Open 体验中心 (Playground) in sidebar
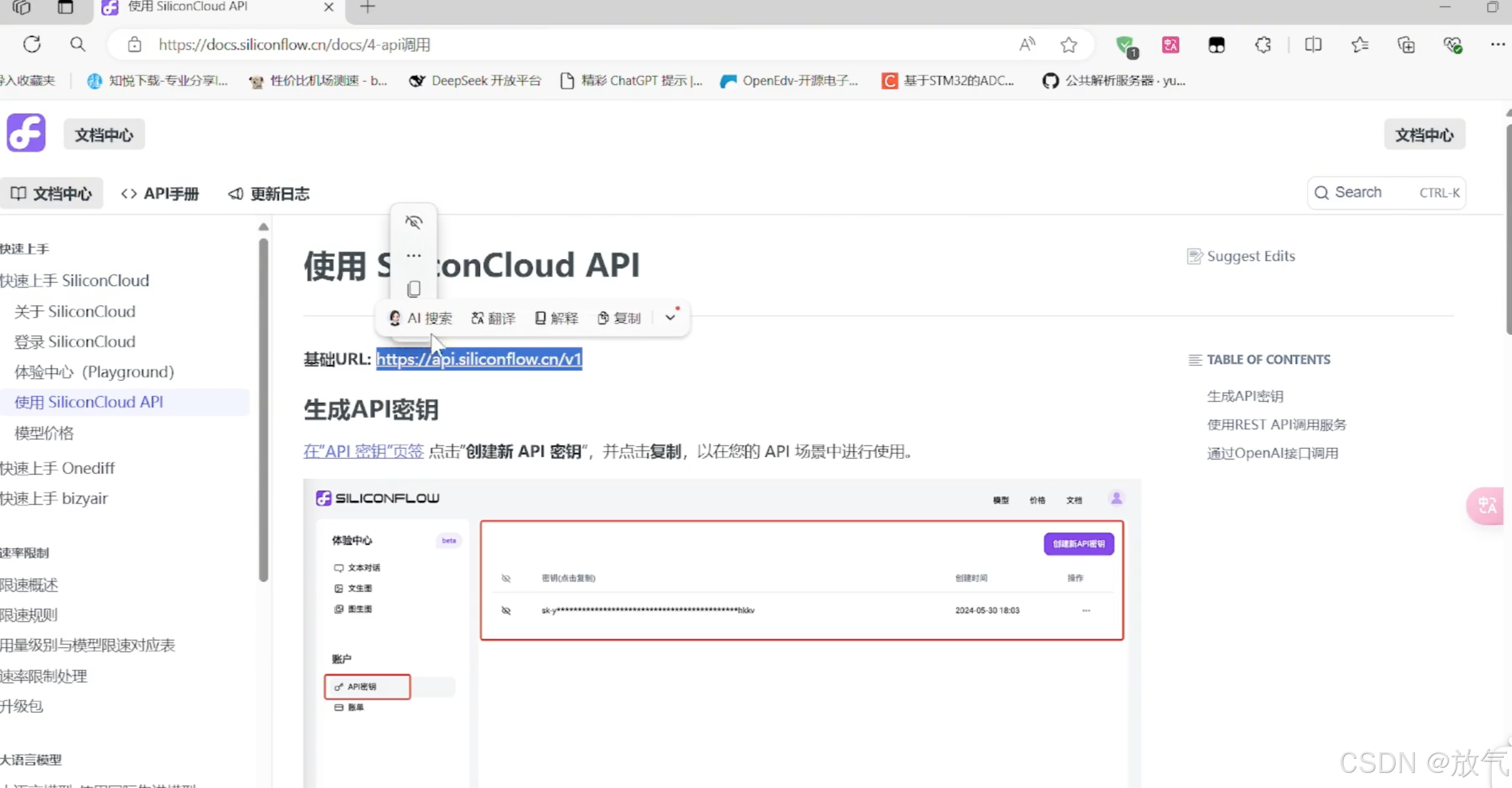Screen dimensions: 1512x788 [94, 371]
